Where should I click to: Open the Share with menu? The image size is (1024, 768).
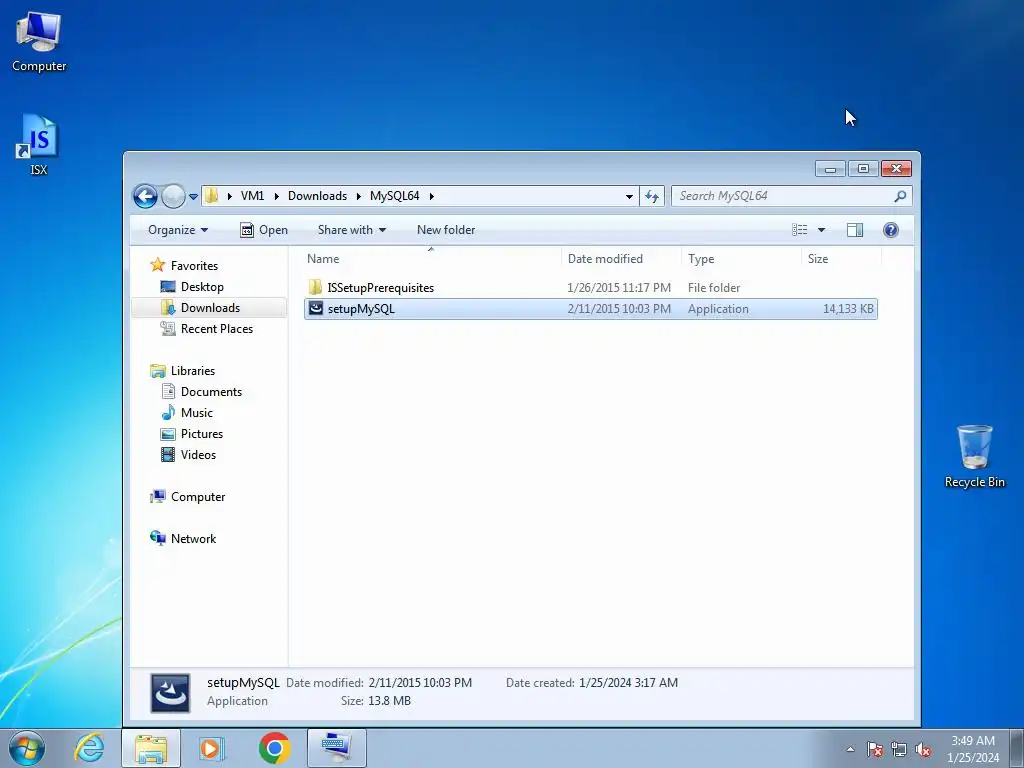(x=351, y=230)
